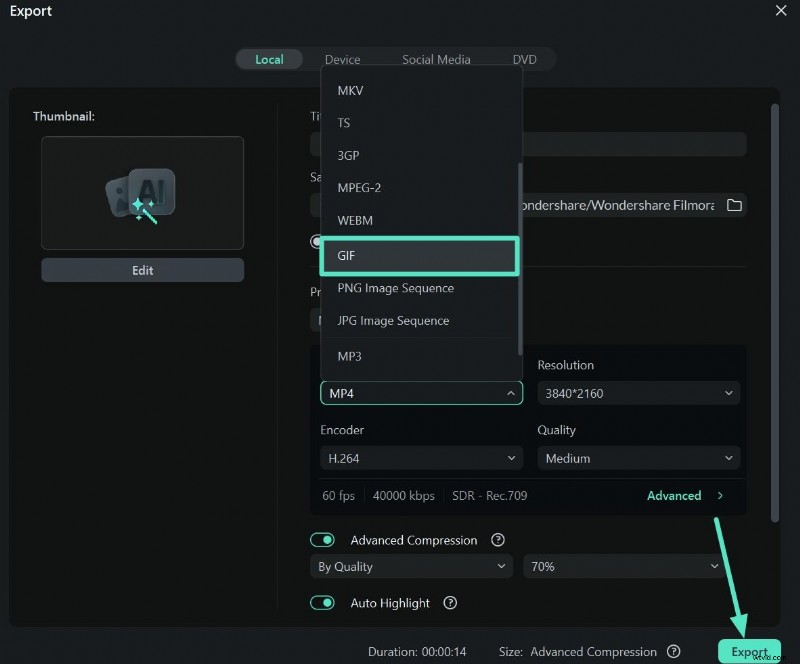Open the 70% compression level dropdown
The height and width of the screenshot is (664, 800).
pyautogui.click(x=623, y=566)
